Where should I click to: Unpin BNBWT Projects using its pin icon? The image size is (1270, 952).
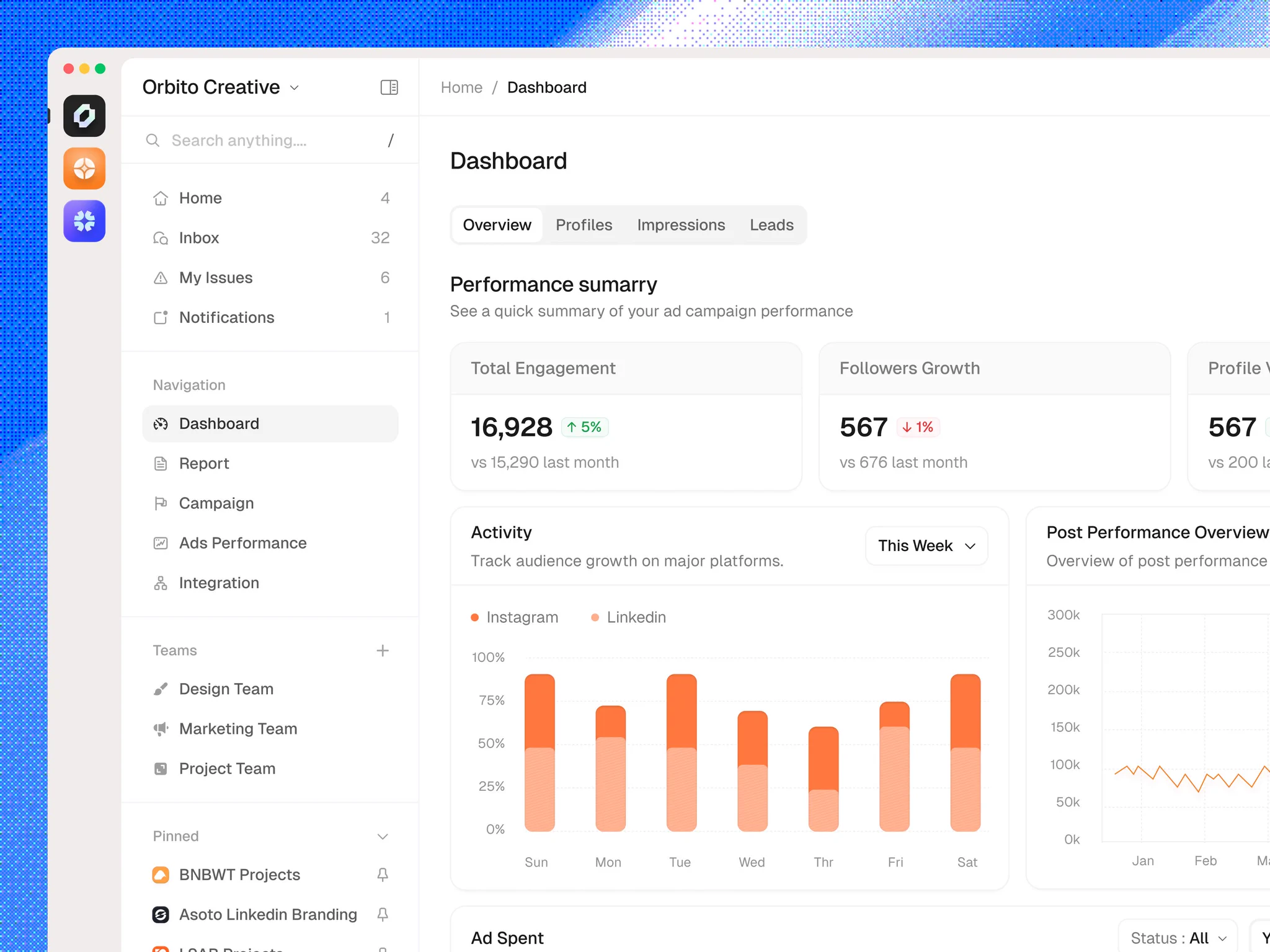(x=383, y=875)
